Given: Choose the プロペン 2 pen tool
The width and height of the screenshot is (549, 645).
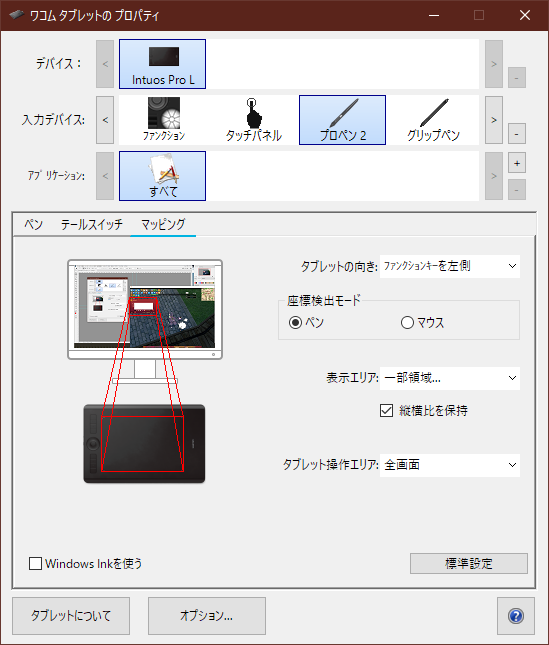Looking at the screenshot, I should point(343,120).
